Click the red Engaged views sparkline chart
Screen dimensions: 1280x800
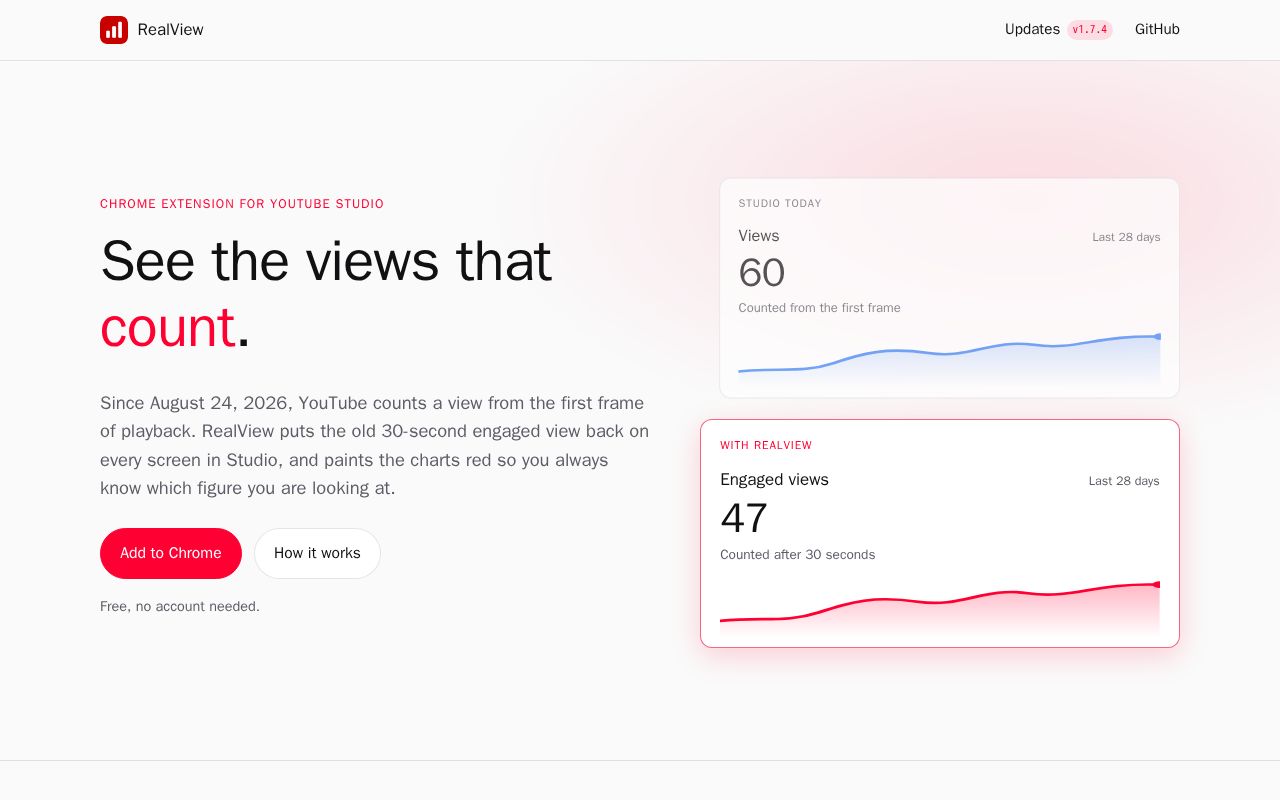(x=940, y=607)
